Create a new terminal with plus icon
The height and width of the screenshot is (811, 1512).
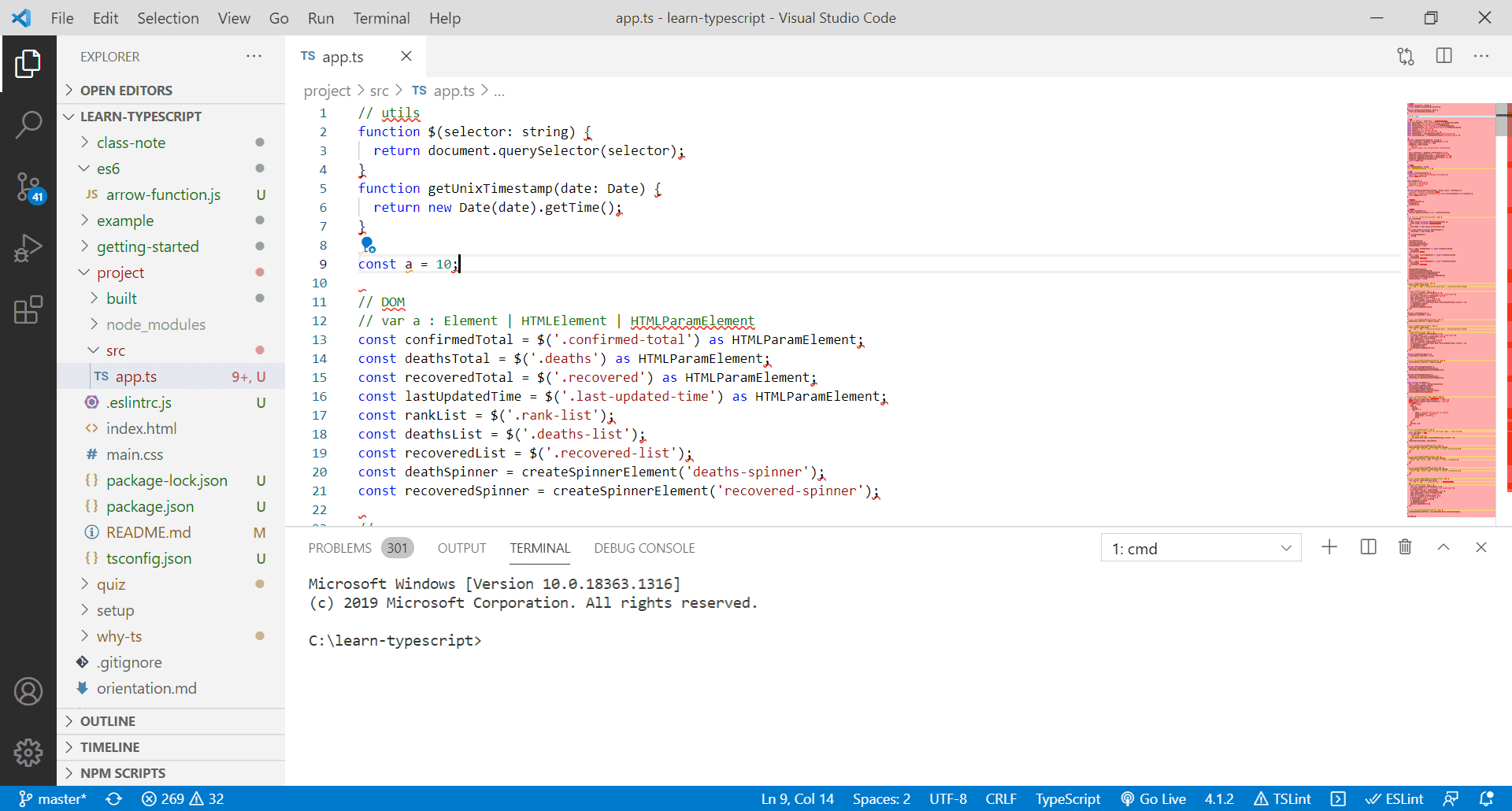click(1329, 547)
